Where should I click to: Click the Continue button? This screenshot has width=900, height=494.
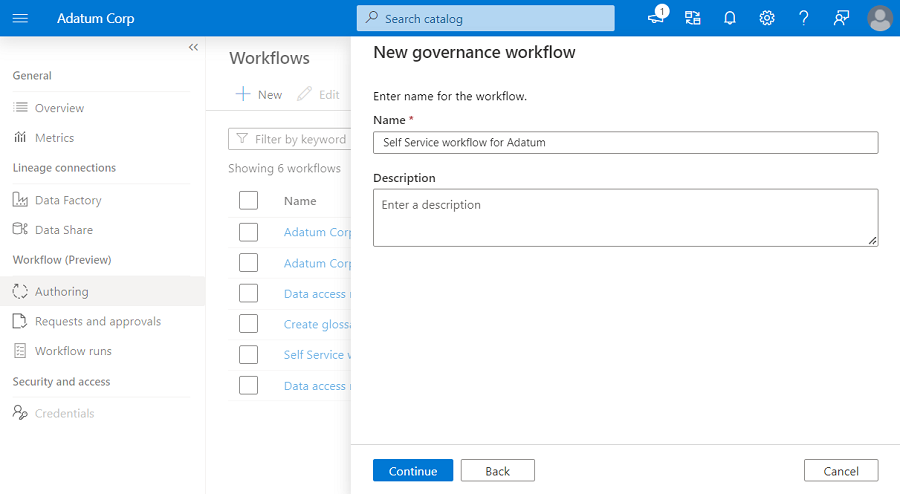[413, 471]
